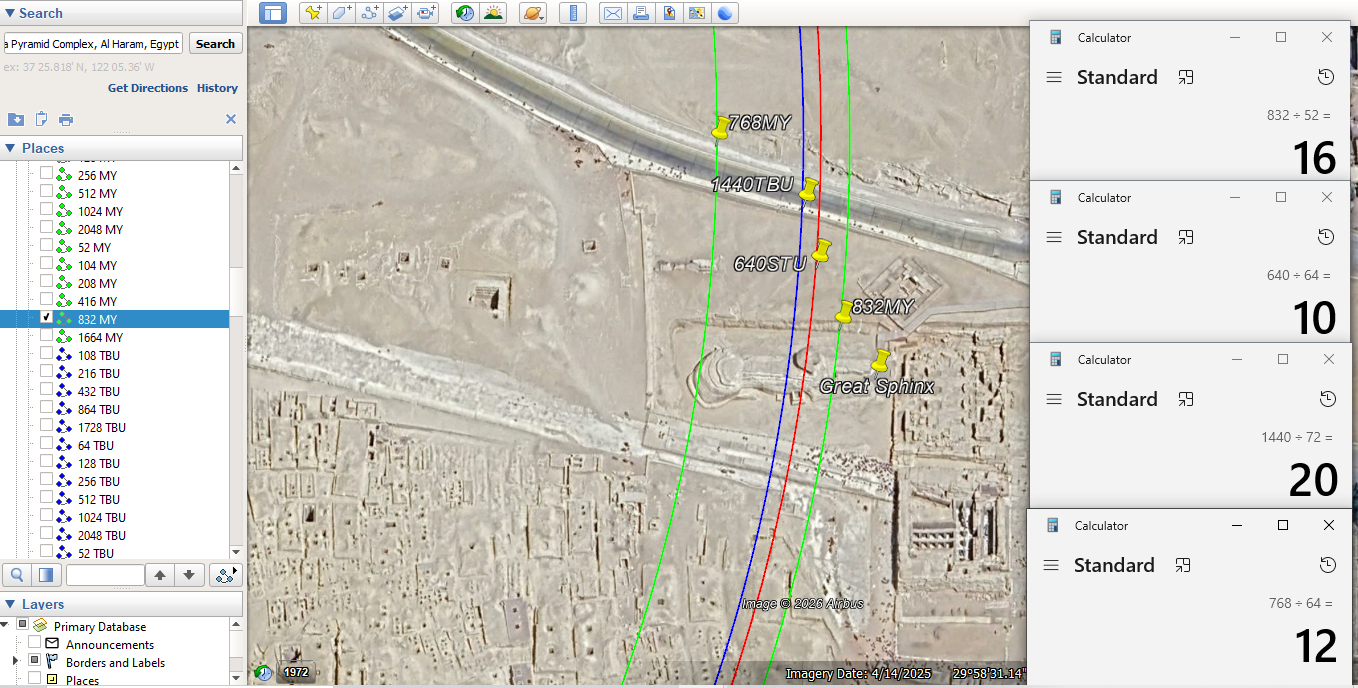Click the 640STU yellow pushpin on map
This screenshot has height=688, width=1358.
pyautogui.click(x=822, y=250)
